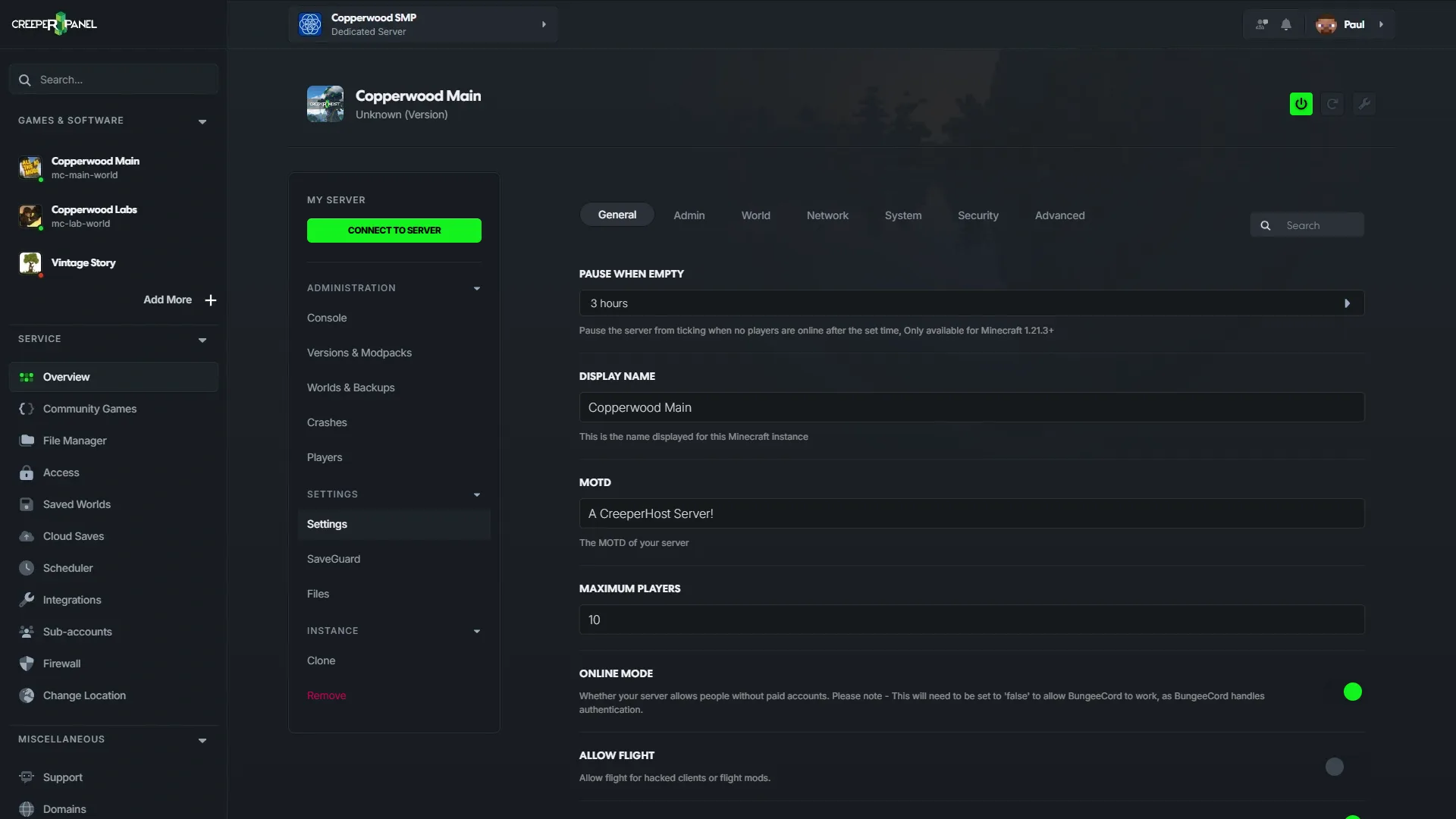The width and height of the screenshot is (1456, 819).
Task: Collapse the Service section
Action: 202,340
